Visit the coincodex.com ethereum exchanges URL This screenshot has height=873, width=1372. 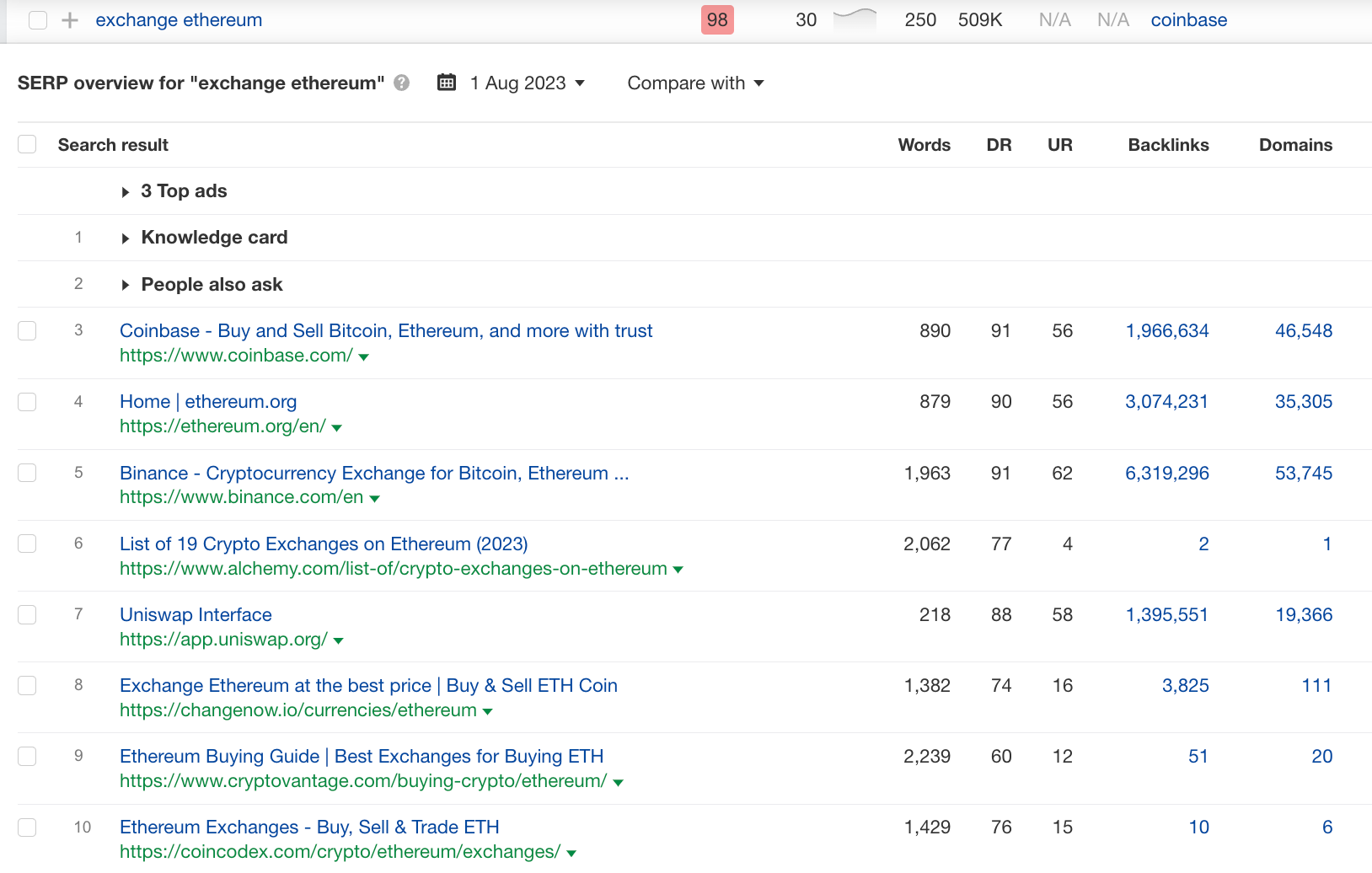340,851
